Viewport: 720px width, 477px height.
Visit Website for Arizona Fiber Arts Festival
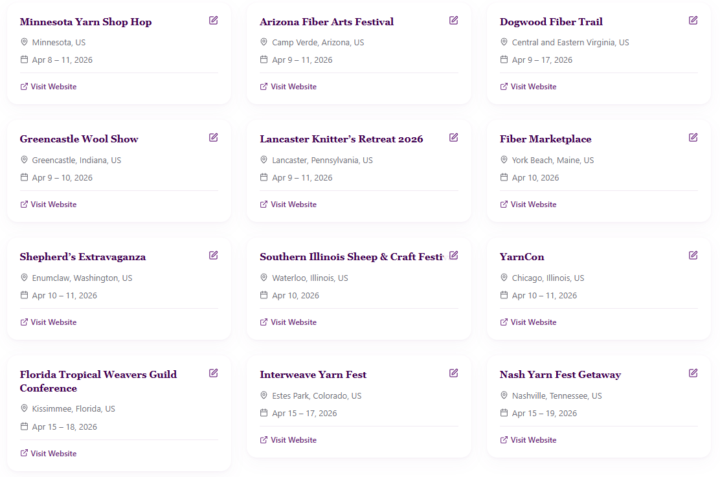pos(288,86)
